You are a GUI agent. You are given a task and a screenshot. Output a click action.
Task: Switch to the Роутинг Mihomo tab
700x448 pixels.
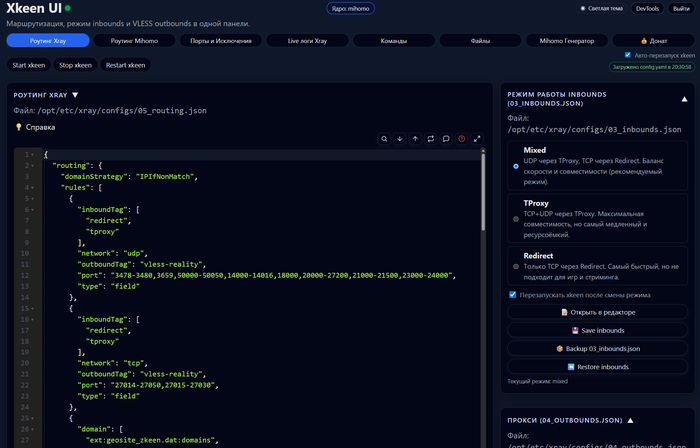coord(134,41)
